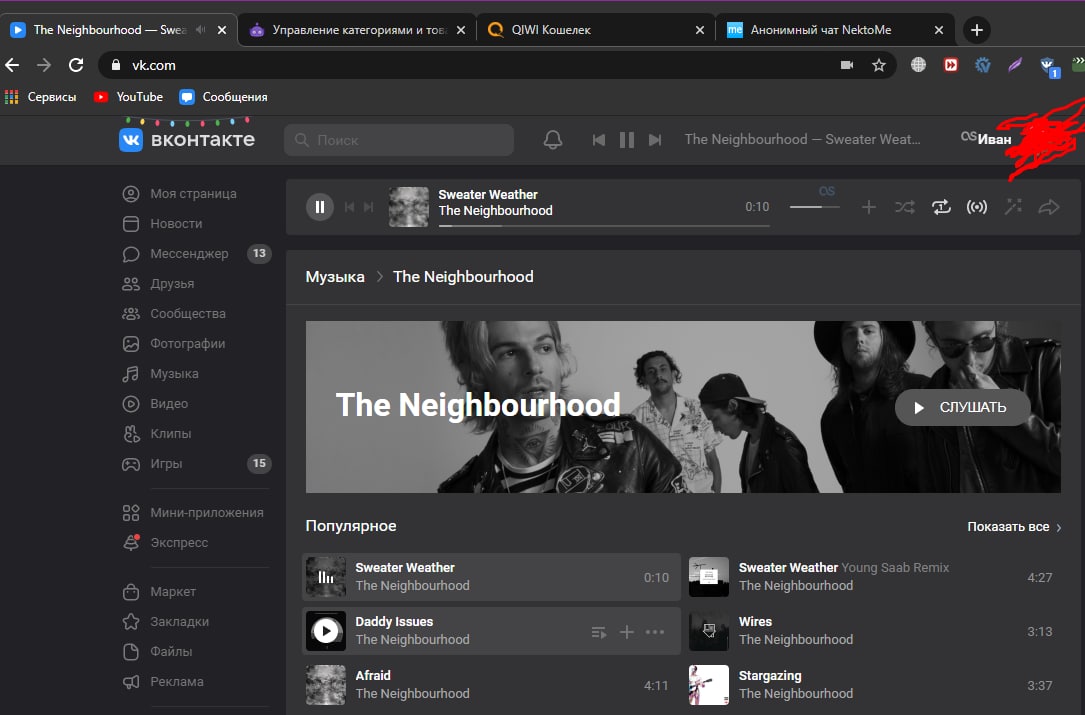The image size is (1085, 715).
Task: Open Мини-приложения in the sidebar
Action: click(194, 513)
